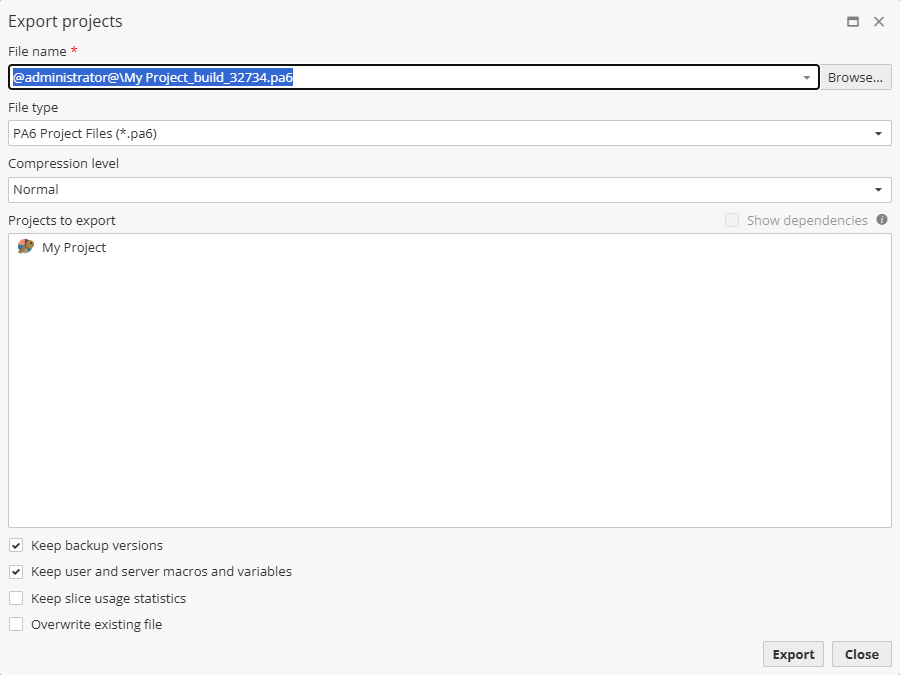Image resolution: width=900 pixels, height=675 pixels.
Task: Enable Overwrite existing file
Action: (16, 624)
